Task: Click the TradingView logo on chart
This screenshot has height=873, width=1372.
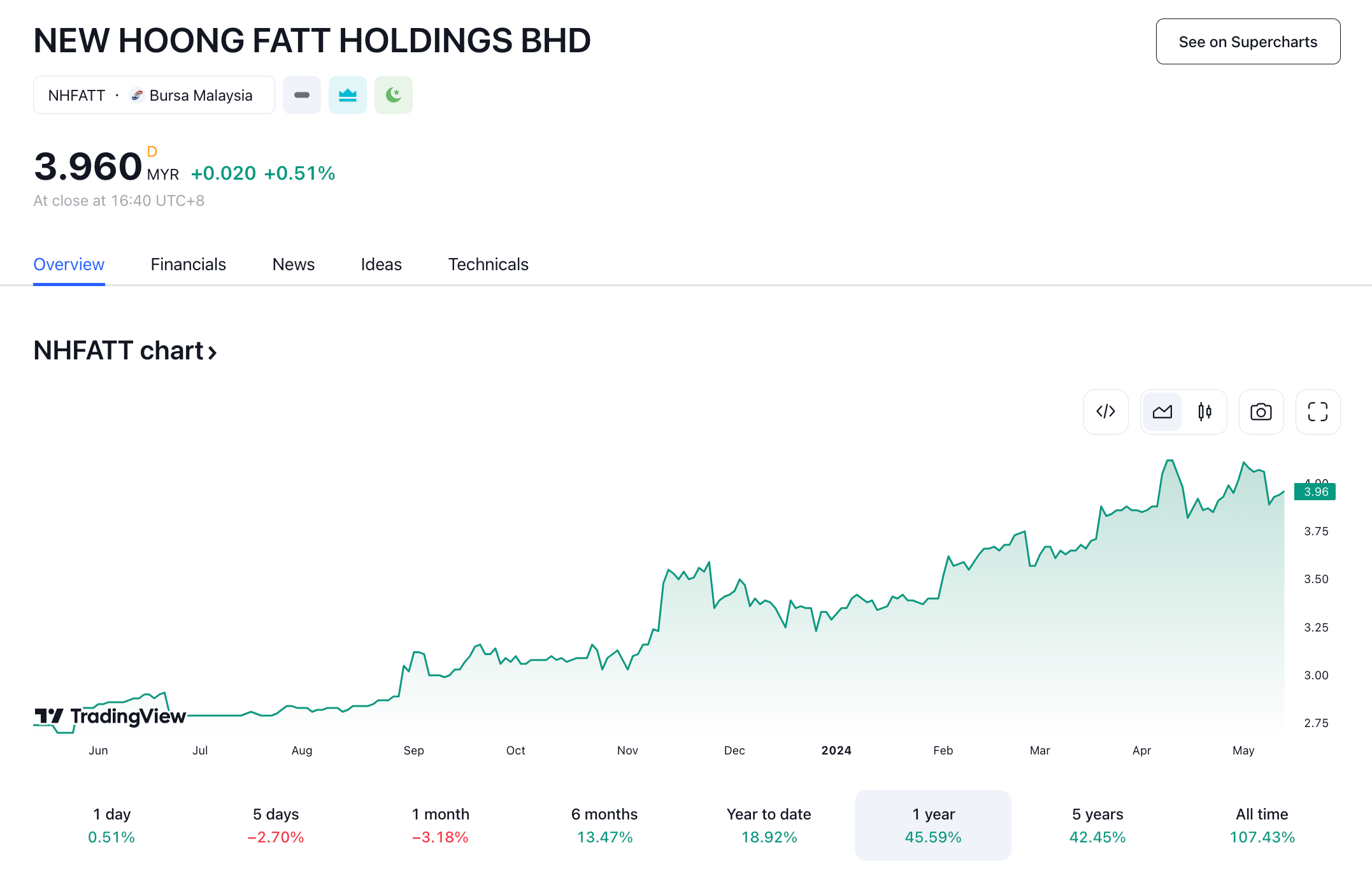Action: click(x=110, y=716)
